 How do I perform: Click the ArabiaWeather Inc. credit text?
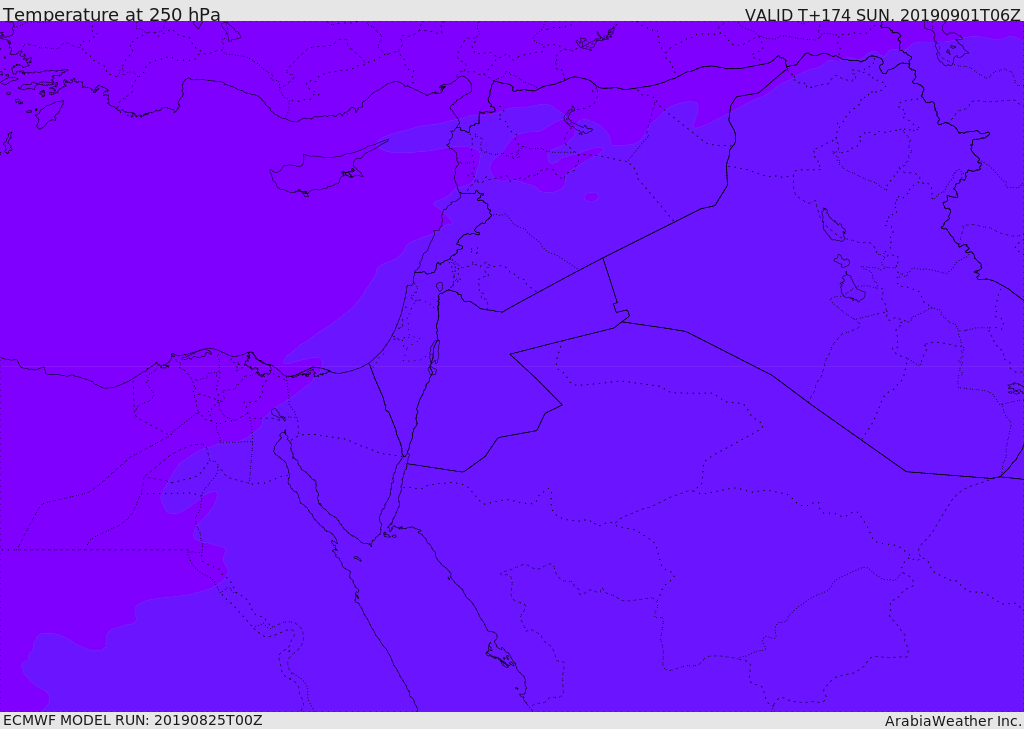point(953,720)
